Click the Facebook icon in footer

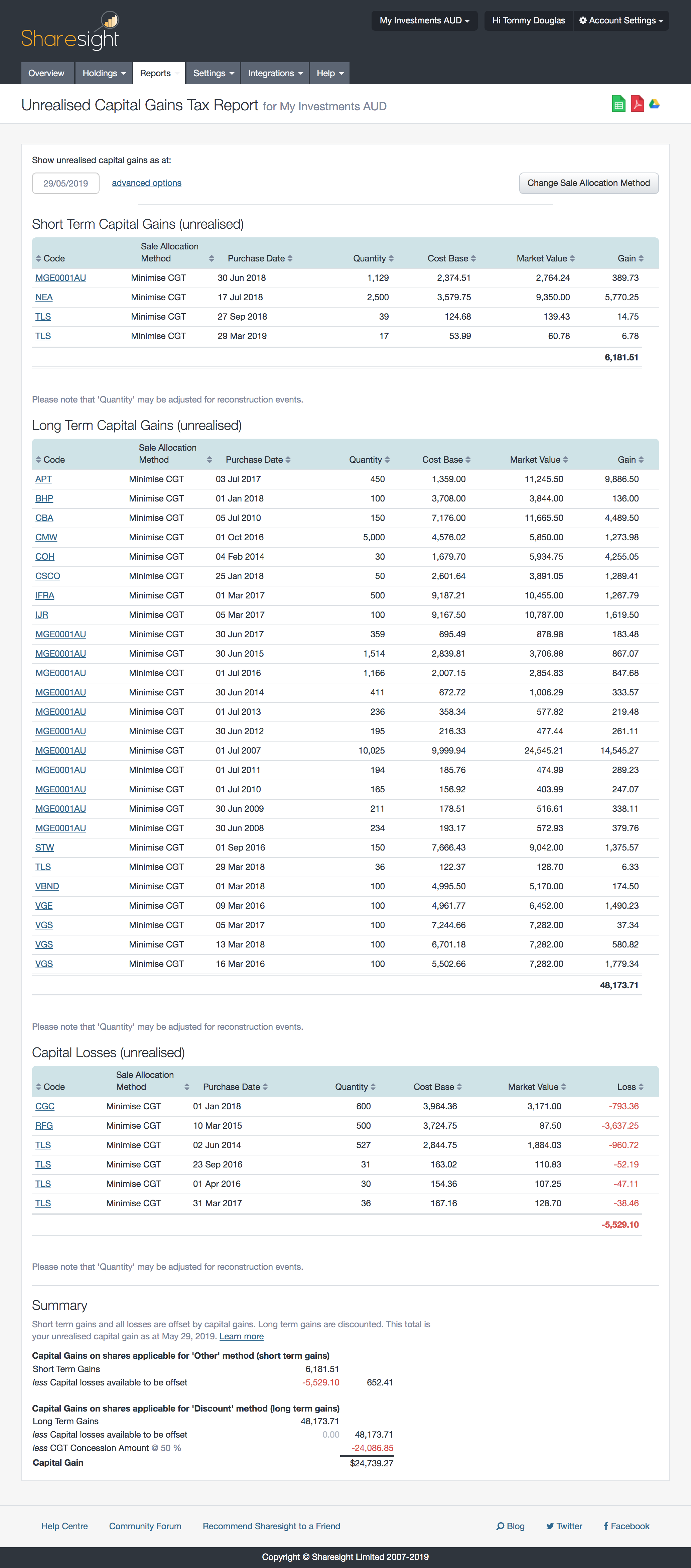pyautogui.click(x=606, y=1526)
